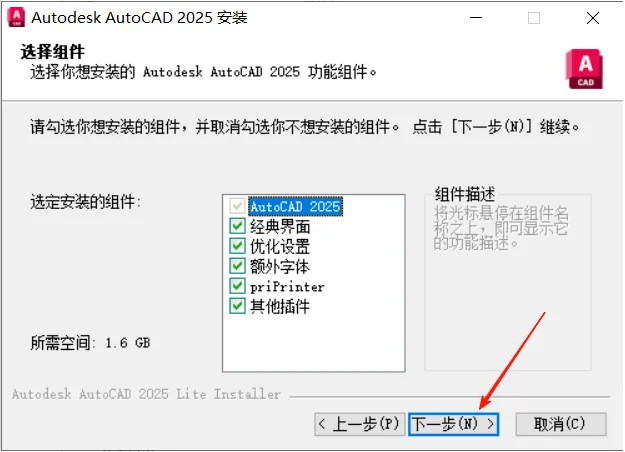Click the 选择组件 heading
Screen dimensions: 625x452
52,52
